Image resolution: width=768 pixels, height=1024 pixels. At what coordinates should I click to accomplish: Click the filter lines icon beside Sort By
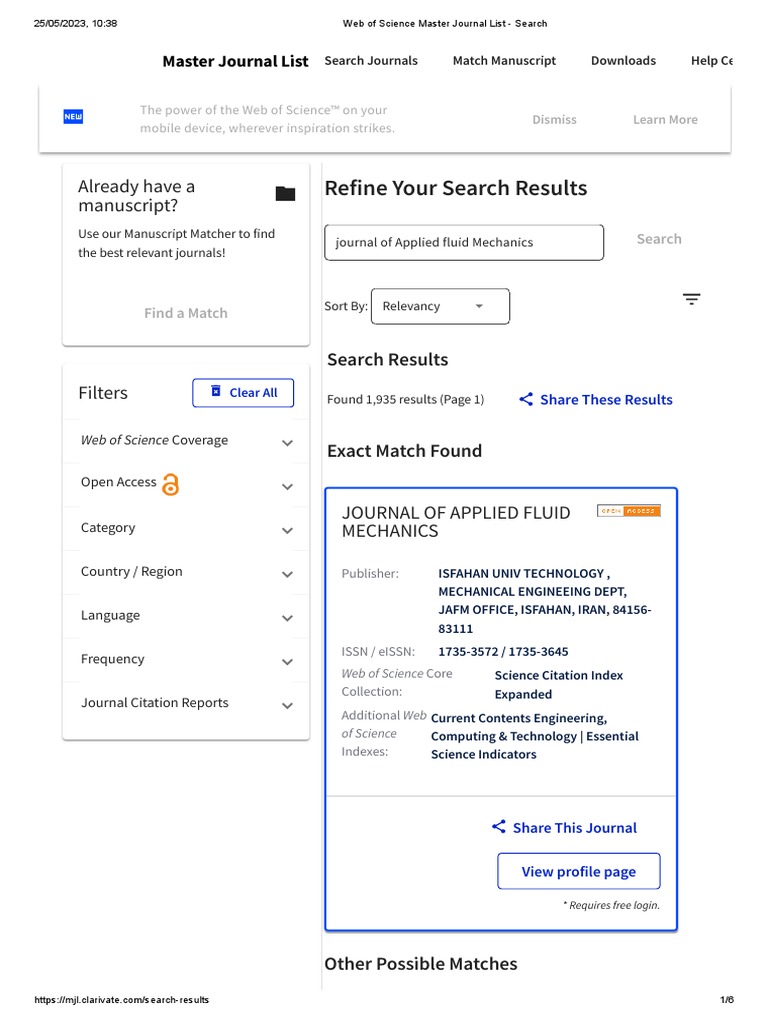[x=691, y=299]
